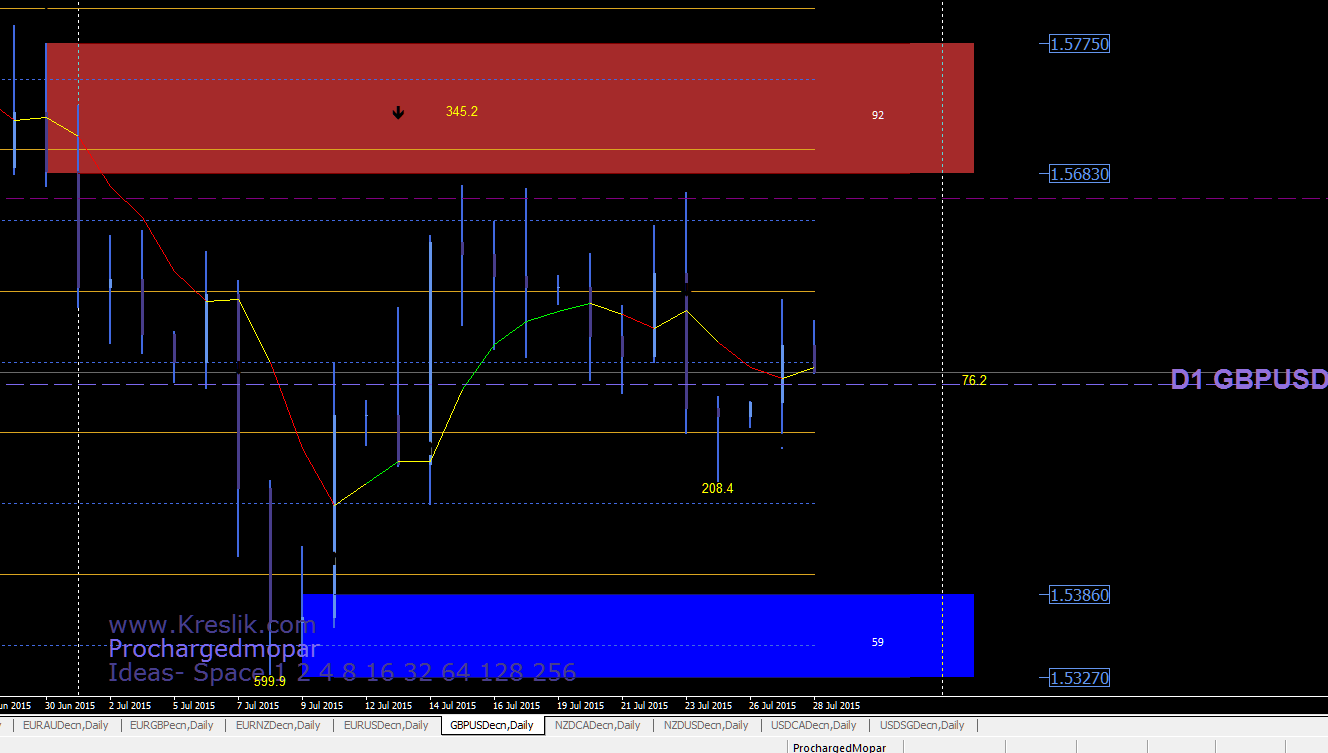1328x753 pixels.
Task: Select the blue demand zone rectangle
Action: [x=638, y=636]
